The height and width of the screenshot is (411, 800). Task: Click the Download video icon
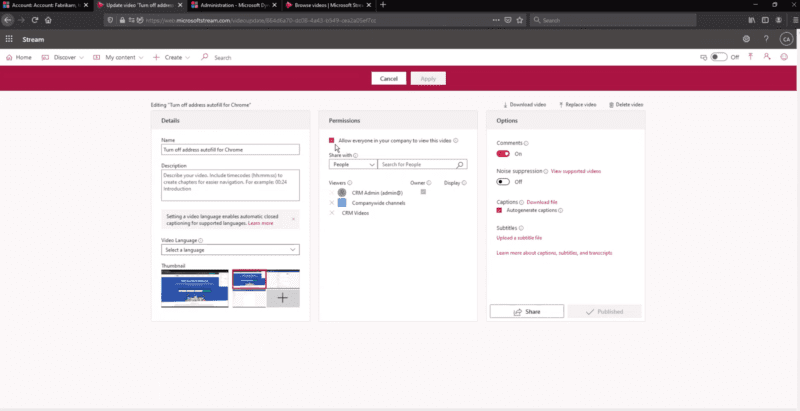tap(505, 104)
